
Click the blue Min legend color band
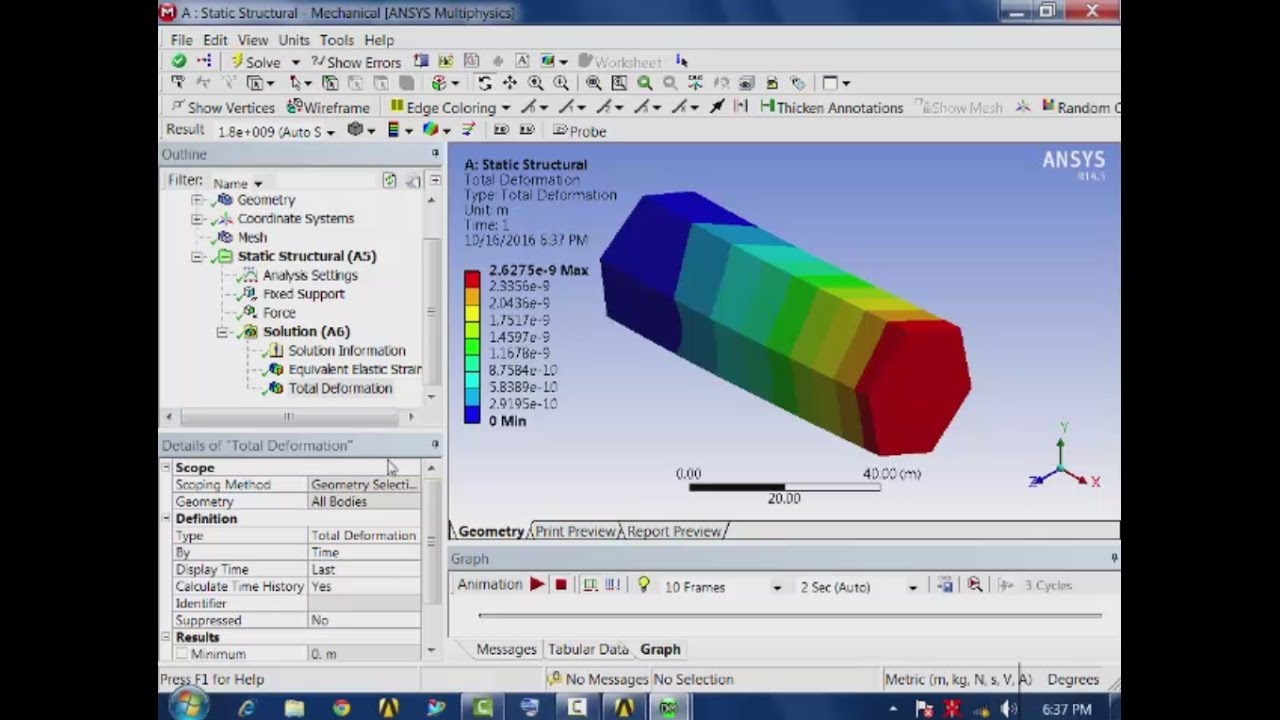click(x=472, y=414)
